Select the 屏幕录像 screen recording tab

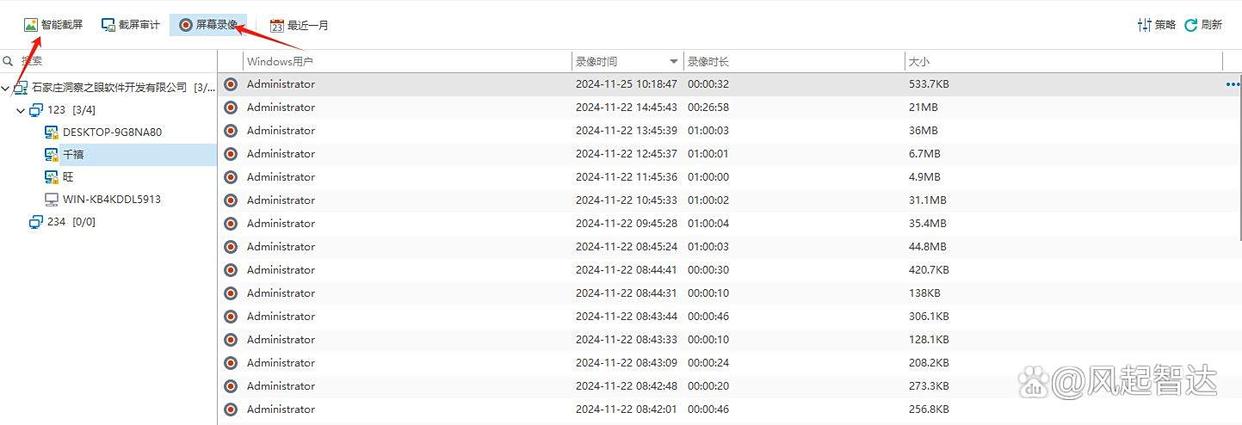coord(209,25)
